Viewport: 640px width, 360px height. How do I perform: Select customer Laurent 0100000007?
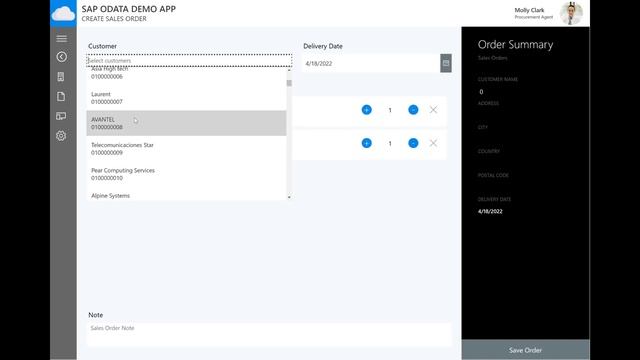point(186,98)
